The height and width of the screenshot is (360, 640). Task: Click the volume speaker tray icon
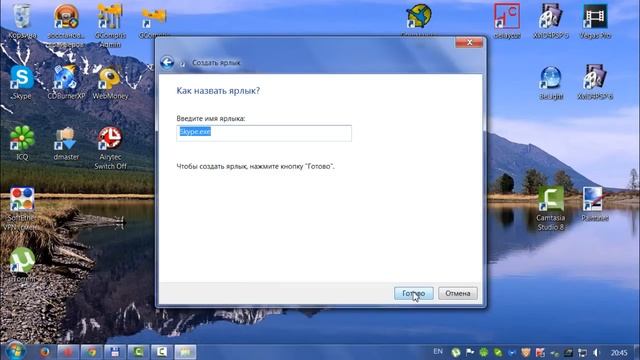click(597, 352)
